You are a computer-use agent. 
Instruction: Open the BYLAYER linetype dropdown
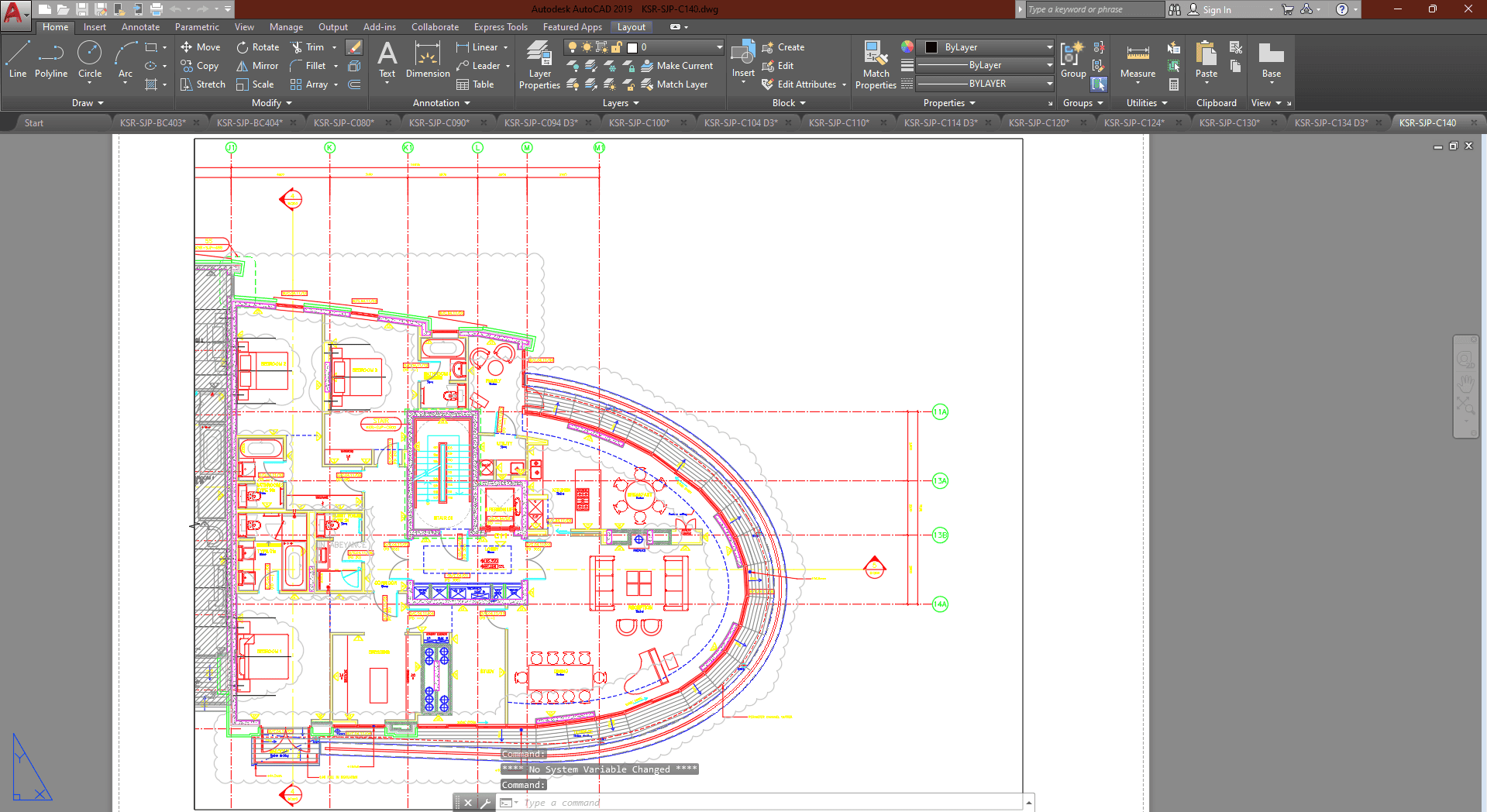(x=986, y=84)
